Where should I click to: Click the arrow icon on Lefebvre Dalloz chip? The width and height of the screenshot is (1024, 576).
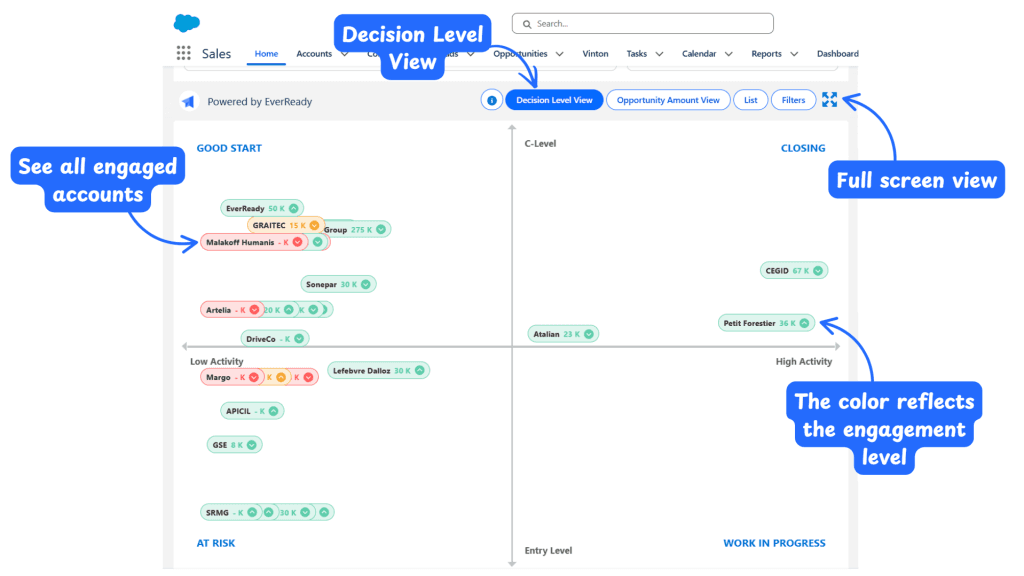tap(420, 370)
